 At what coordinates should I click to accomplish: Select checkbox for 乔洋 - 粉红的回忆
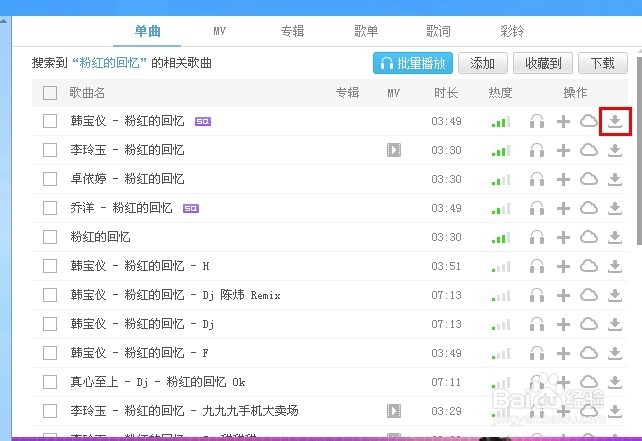[50, 208]
